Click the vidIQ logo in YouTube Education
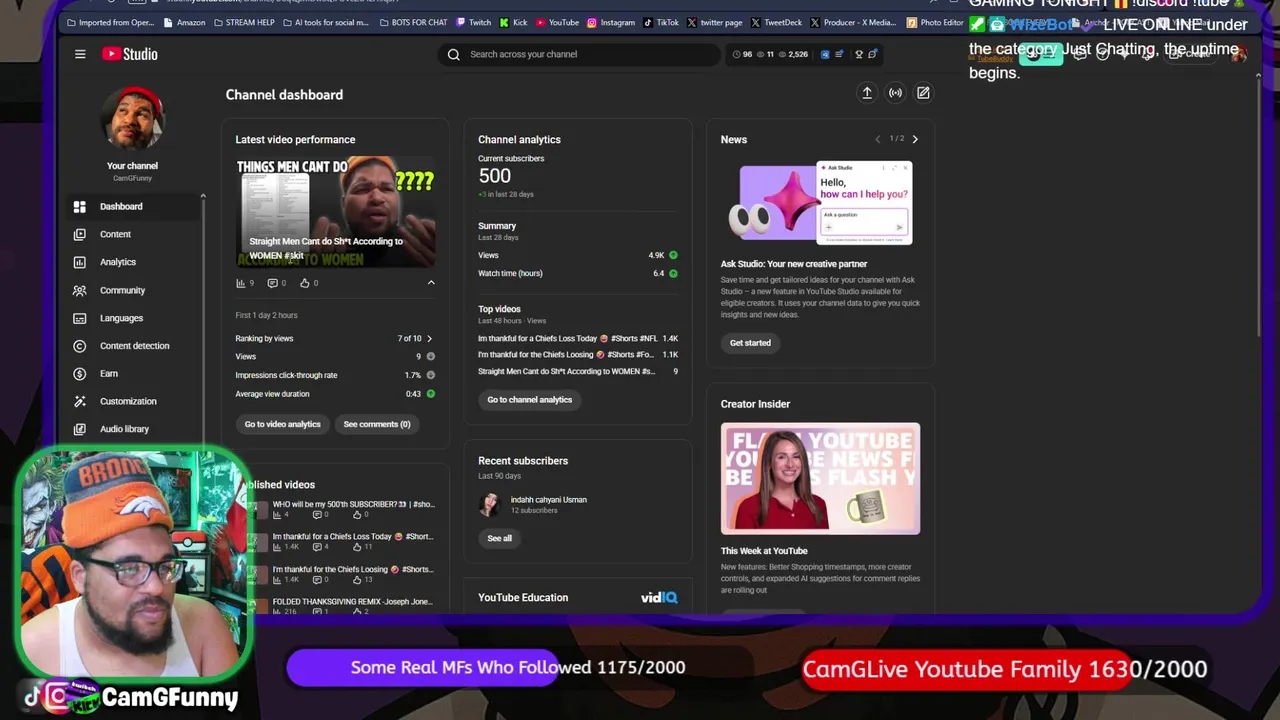 pyautogui.click(x=659, y=597)
